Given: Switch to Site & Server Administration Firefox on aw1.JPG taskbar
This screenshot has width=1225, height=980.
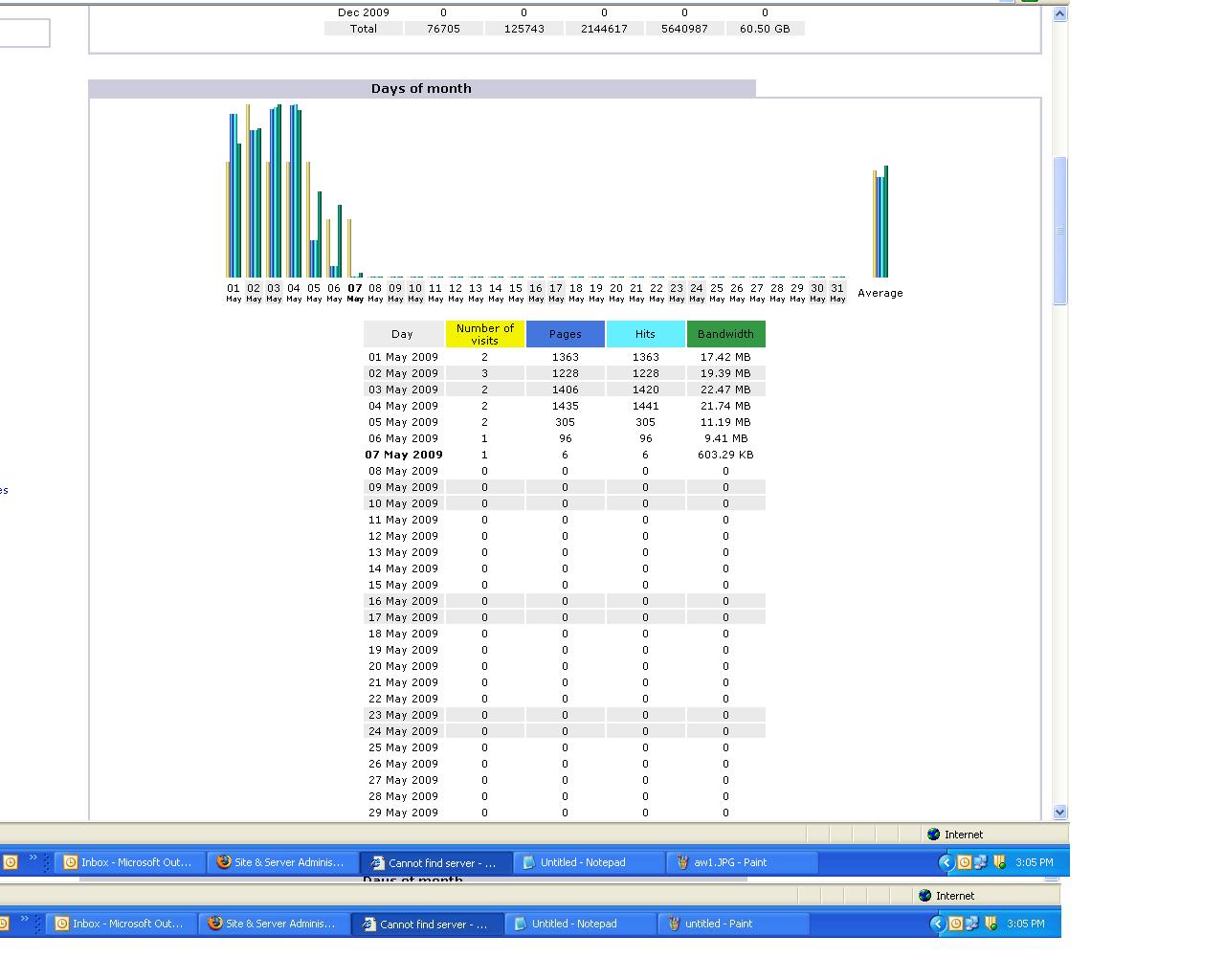Looking at the screenshot, I should pos(281,862).
